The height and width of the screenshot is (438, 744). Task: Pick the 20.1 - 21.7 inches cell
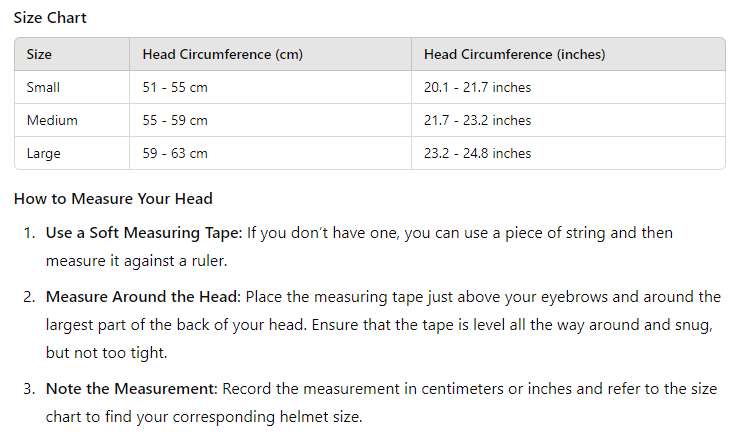(477, 87)
